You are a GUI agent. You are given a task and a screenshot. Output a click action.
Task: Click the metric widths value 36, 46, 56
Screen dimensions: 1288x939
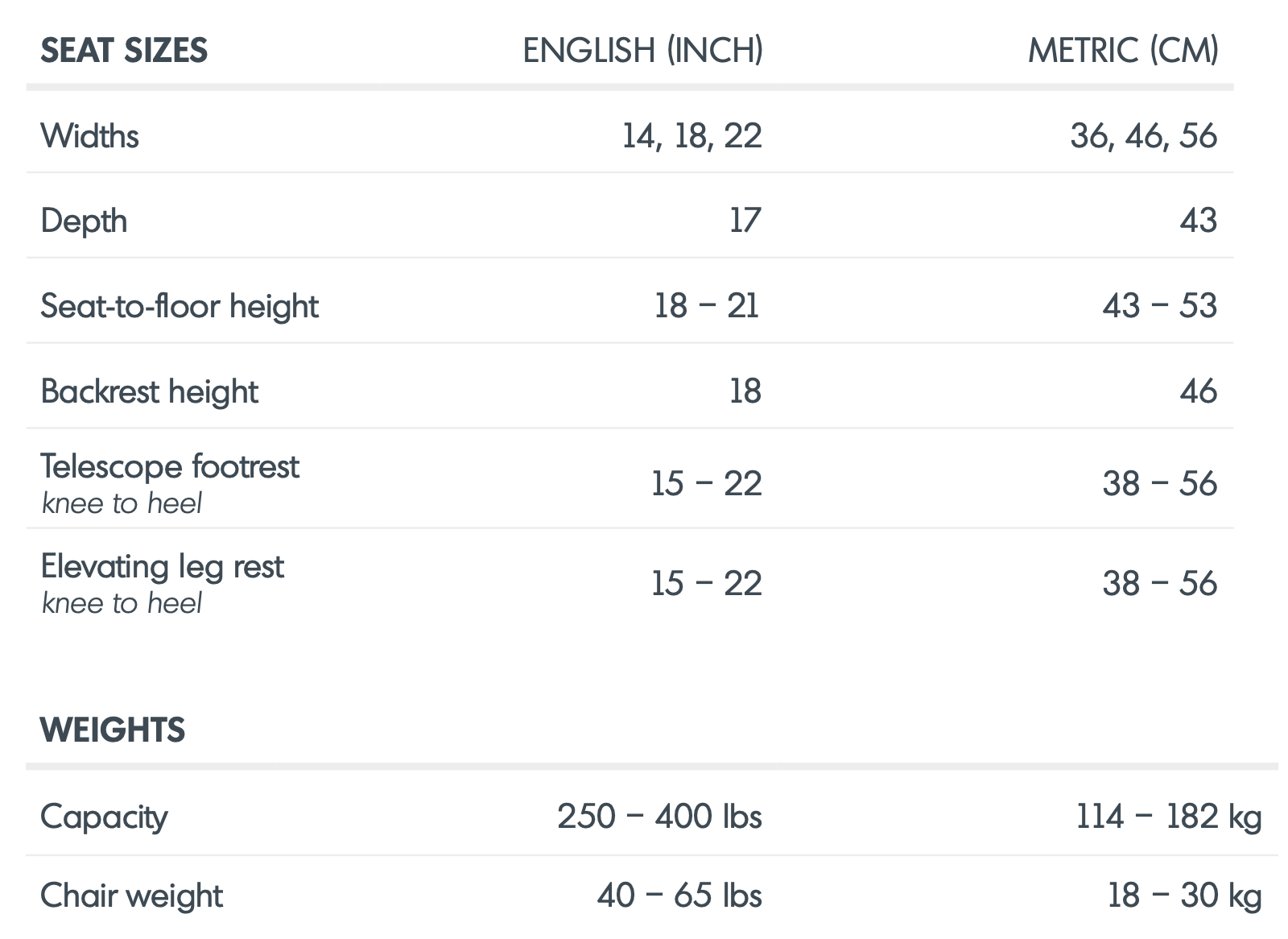(x=1143, y=136)
